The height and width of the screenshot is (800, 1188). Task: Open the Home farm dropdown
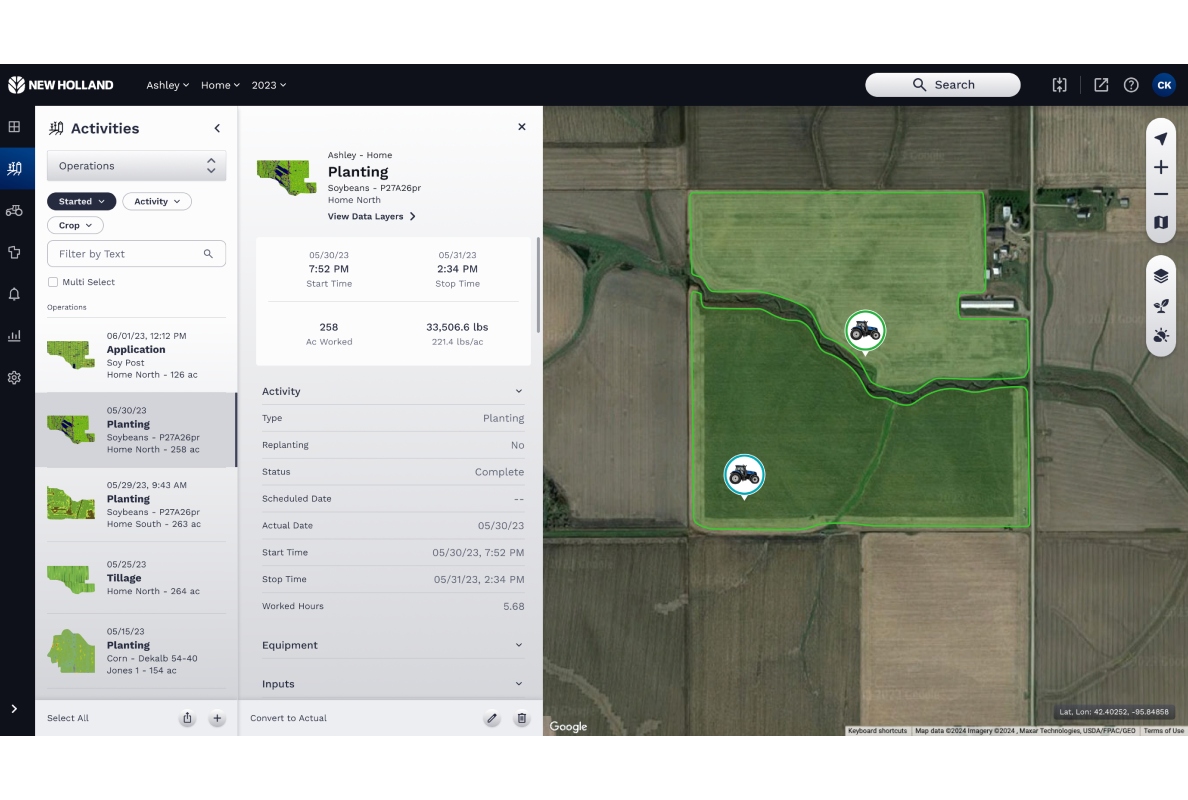tap(220, 85)
